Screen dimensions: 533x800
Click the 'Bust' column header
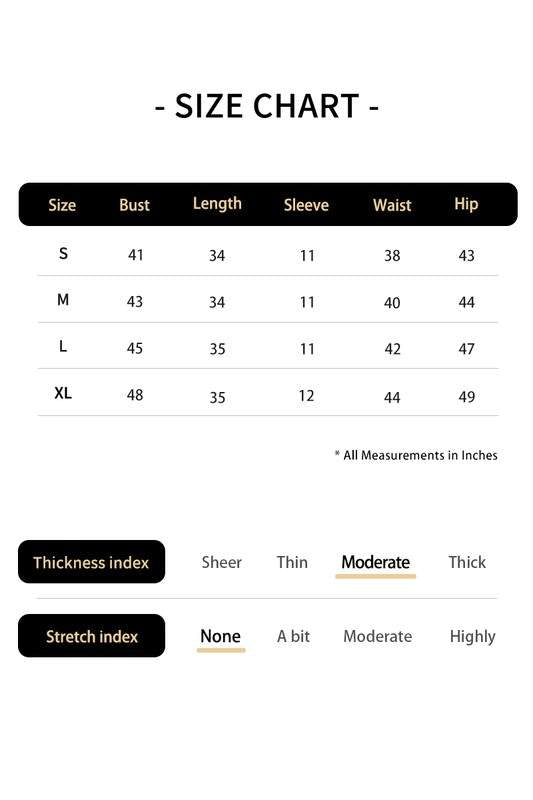tap(135, 205)
